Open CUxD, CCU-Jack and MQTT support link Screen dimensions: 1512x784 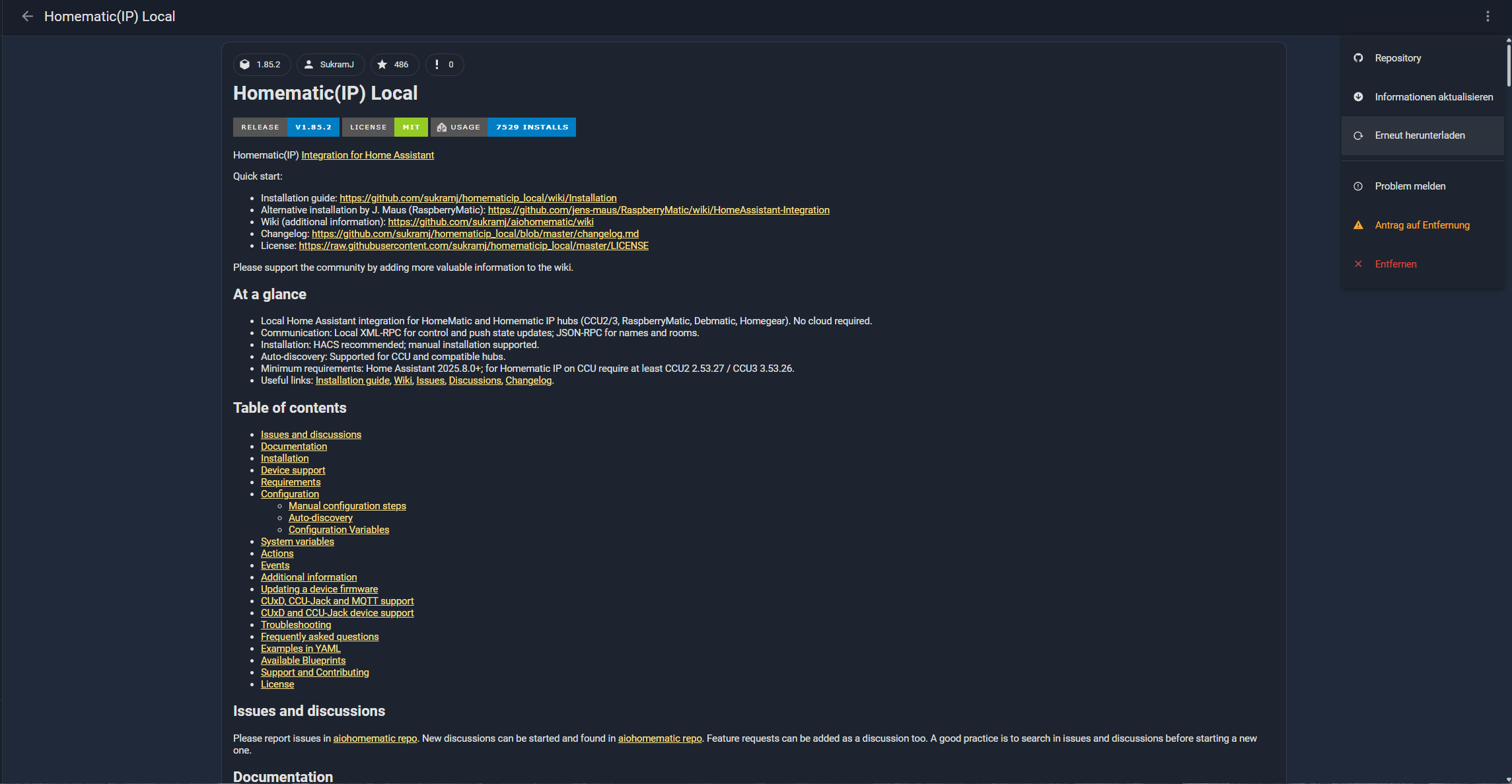pos(337,601)
